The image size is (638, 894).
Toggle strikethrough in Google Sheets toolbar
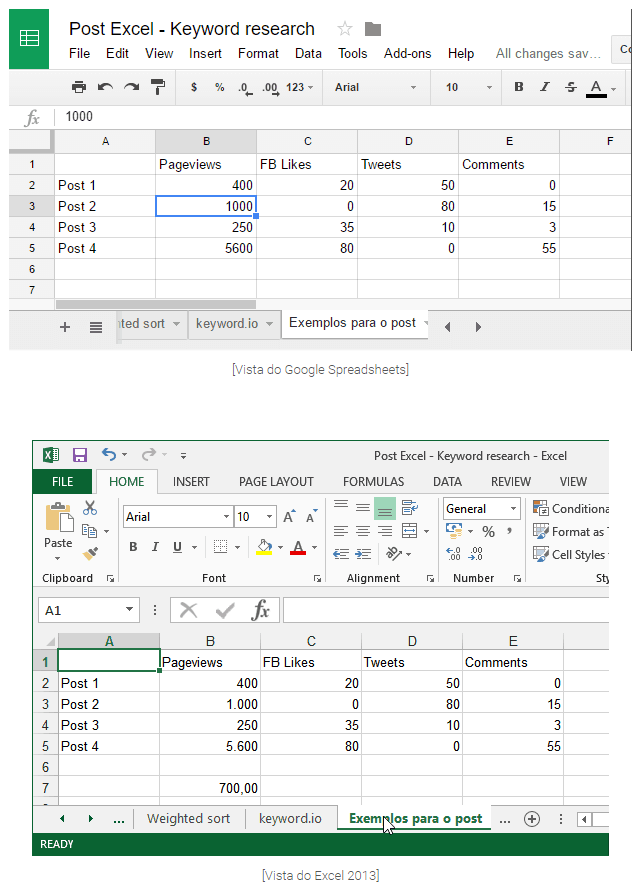click(x=570, y=88)
